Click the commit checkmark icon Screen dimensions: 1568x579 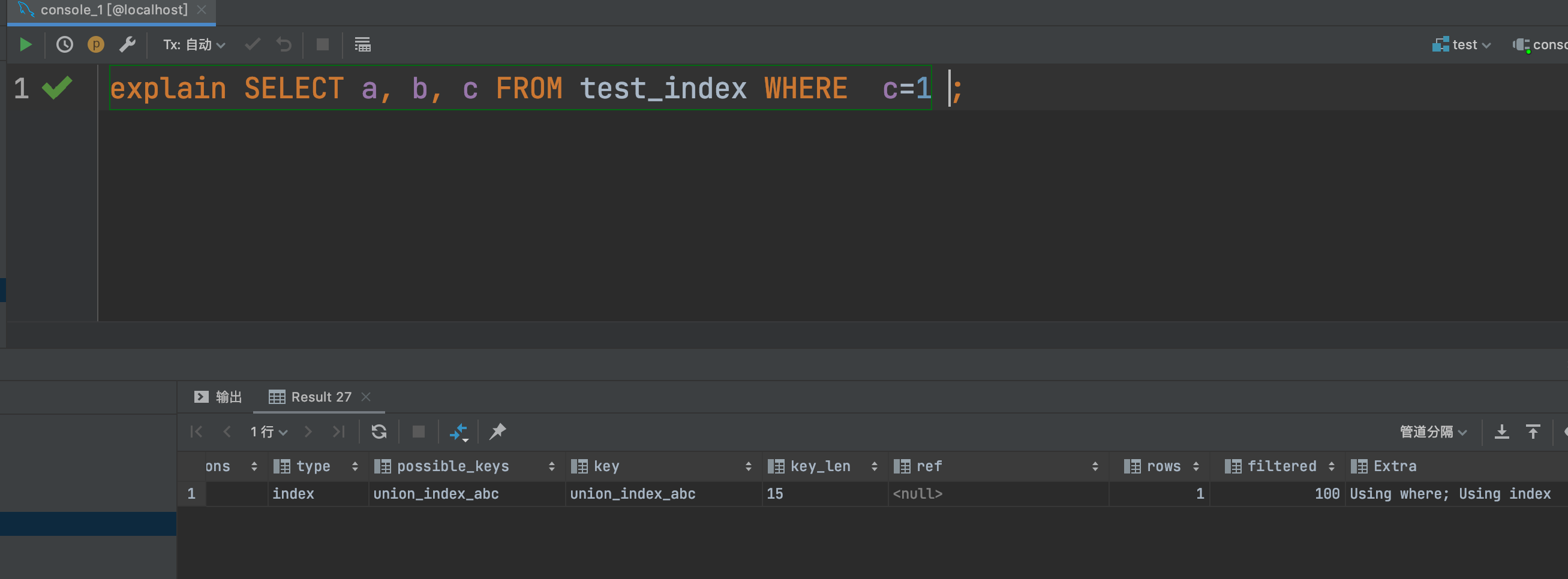(x=253, y=44)
